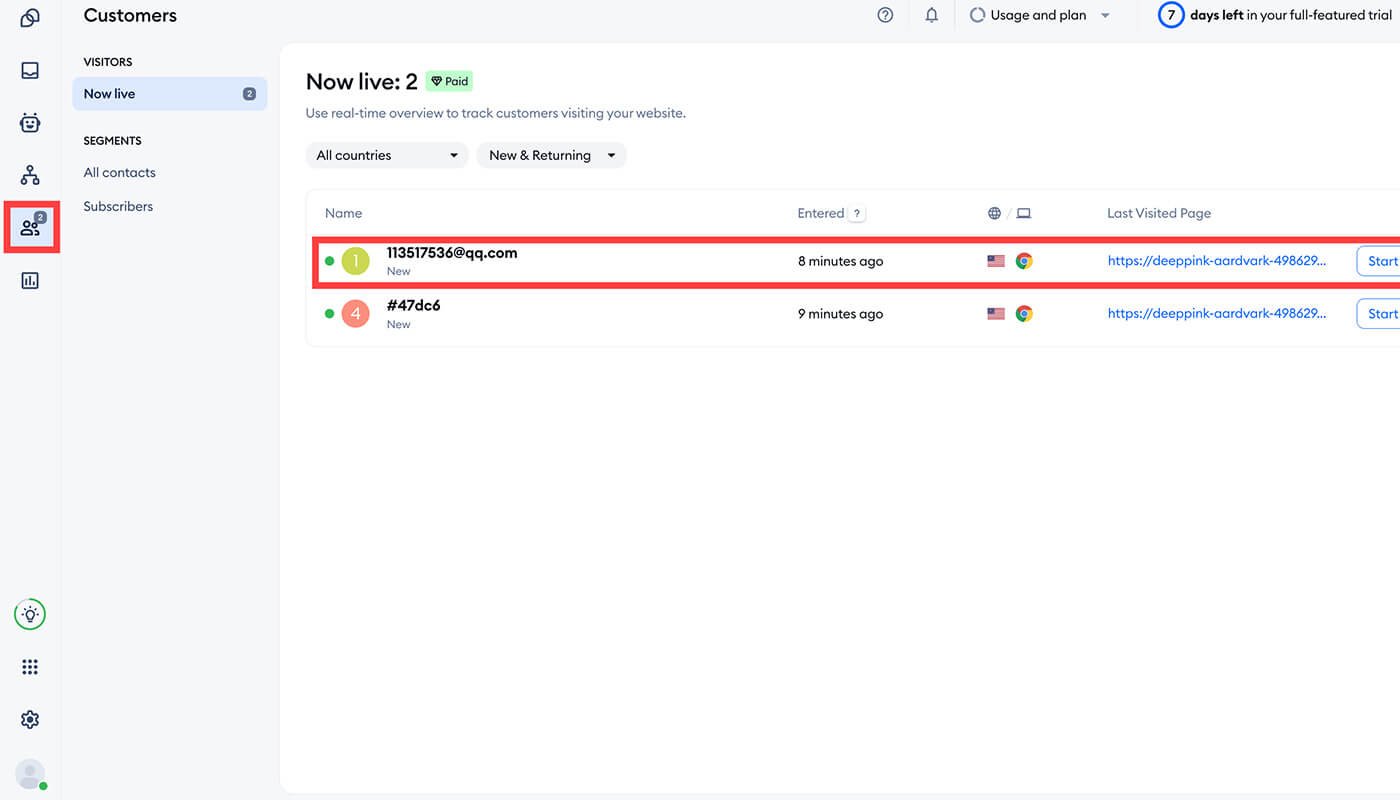1400x800 pixels.
Task: Click the help question mark icon
Action: pyautogui.click(x=885, y=15)
